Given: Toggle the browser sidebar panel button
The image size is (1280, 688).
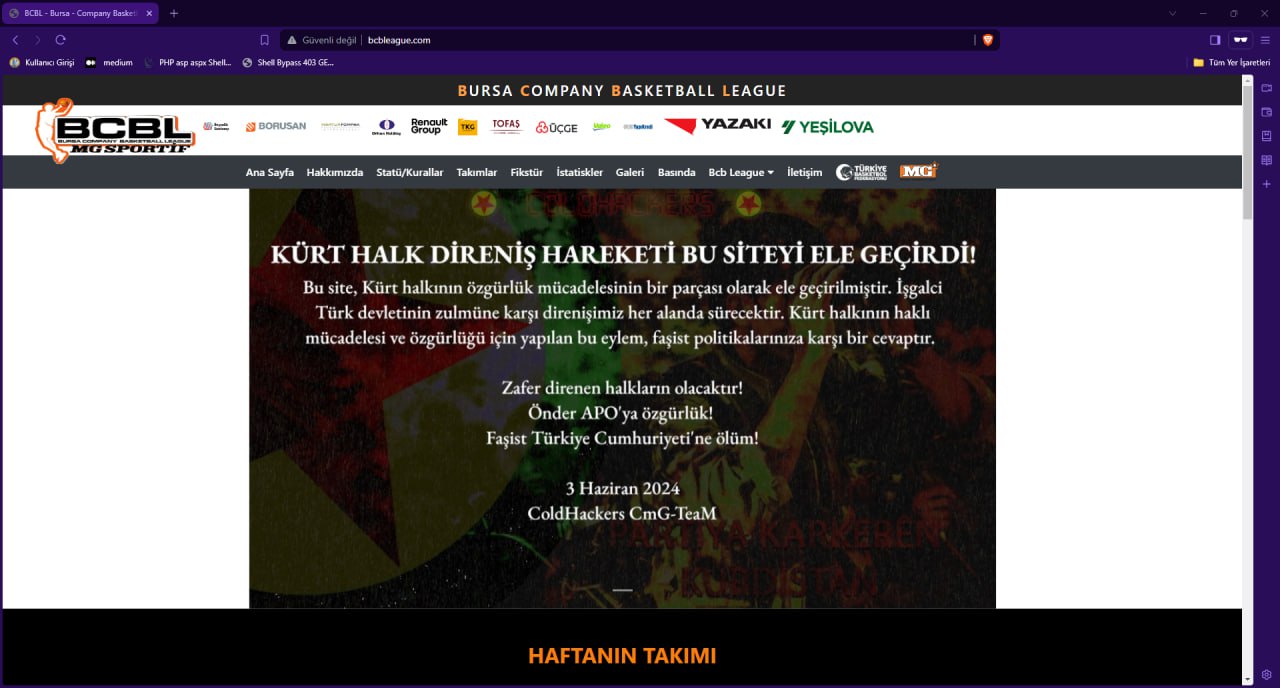Looking at the screenshot, I should 1215,40.
